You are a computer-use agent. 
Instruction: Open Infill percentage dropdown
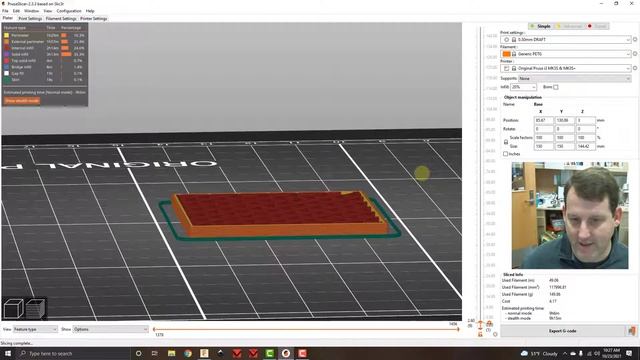[523, 87]
